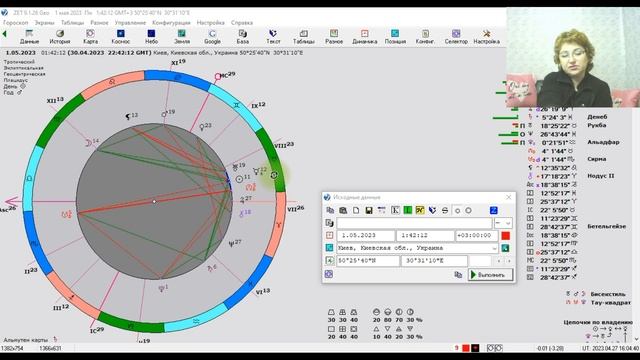The image size is (640, 360).
Task: Click the copy icon next to Выполнить
Action: [x=458, y=275]
